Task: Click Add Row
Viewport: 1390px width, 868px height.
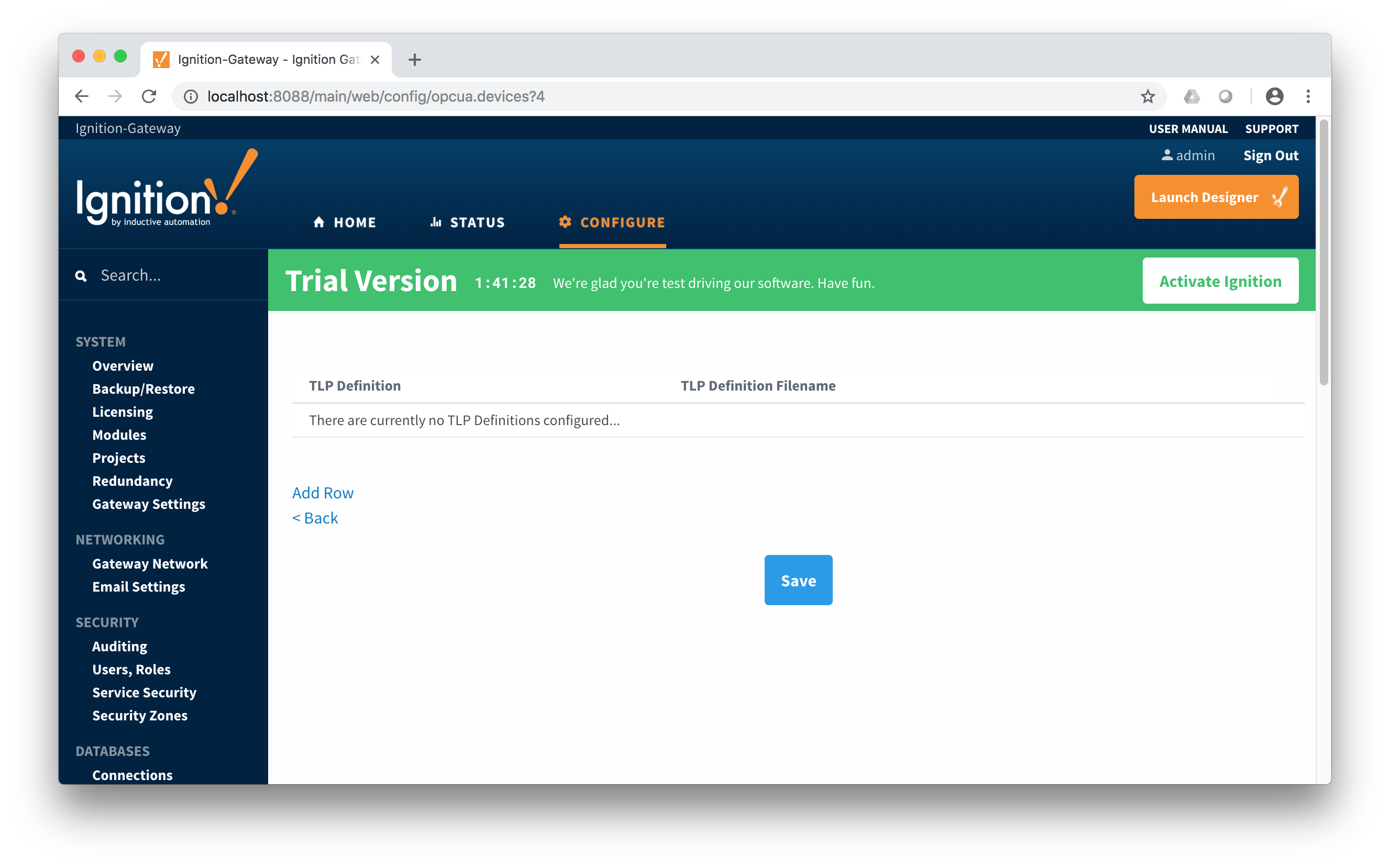Action: (323, 493)
